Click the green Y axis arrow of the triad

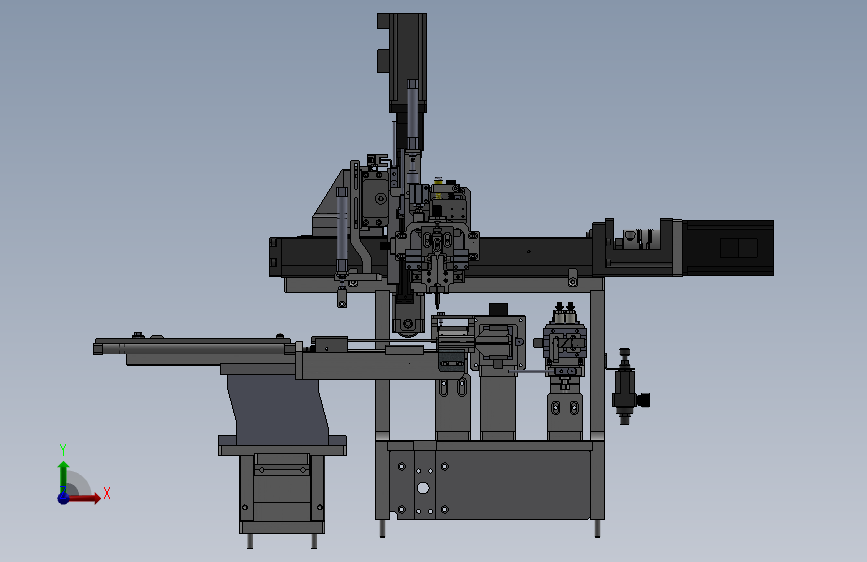coord(64,476)
